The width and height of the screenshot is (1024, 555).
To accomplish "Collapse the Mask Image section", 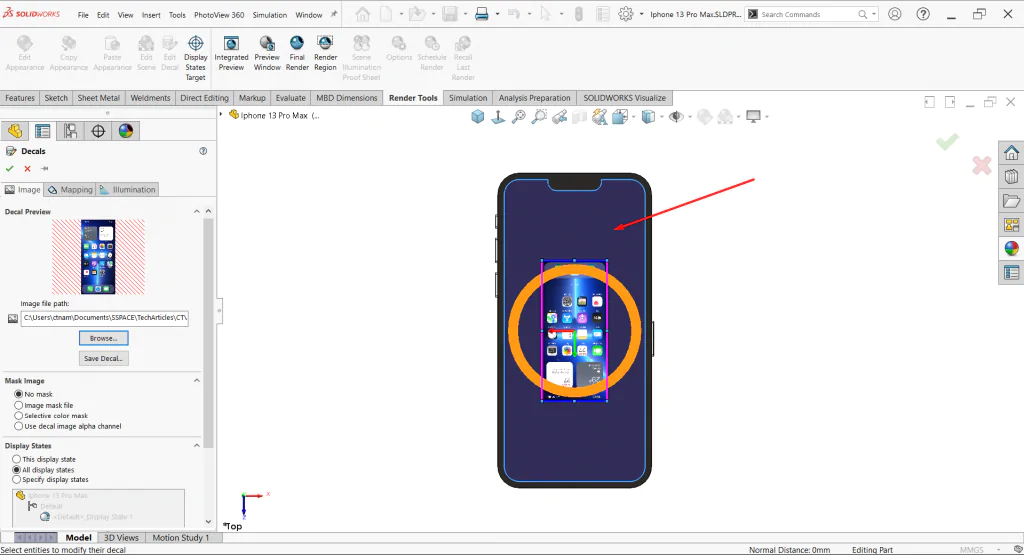I will pos(197,381).
